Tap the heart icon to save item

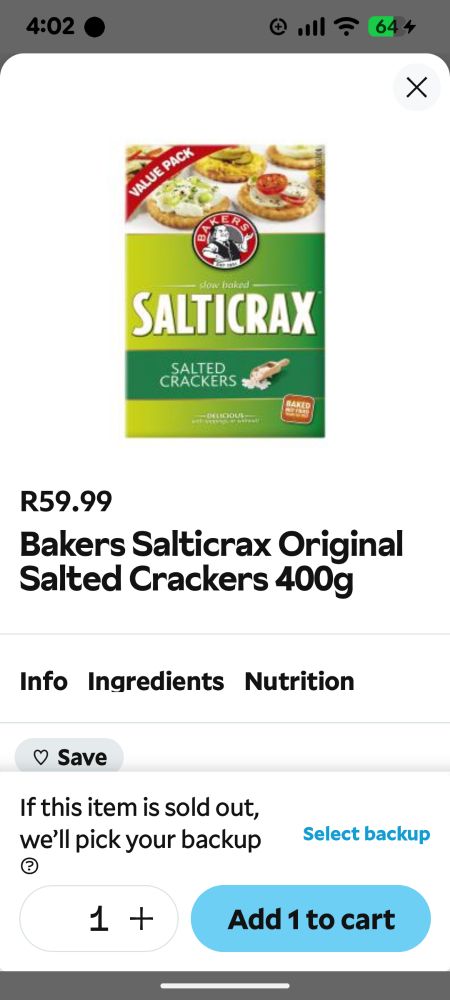[x=41, y=757]
